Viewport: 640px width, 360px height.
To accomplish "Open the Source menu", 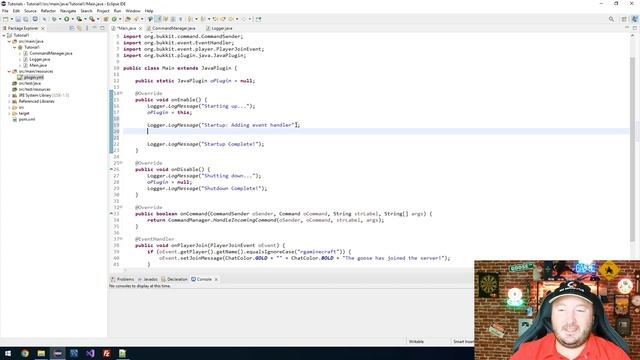I will point(30,11).
